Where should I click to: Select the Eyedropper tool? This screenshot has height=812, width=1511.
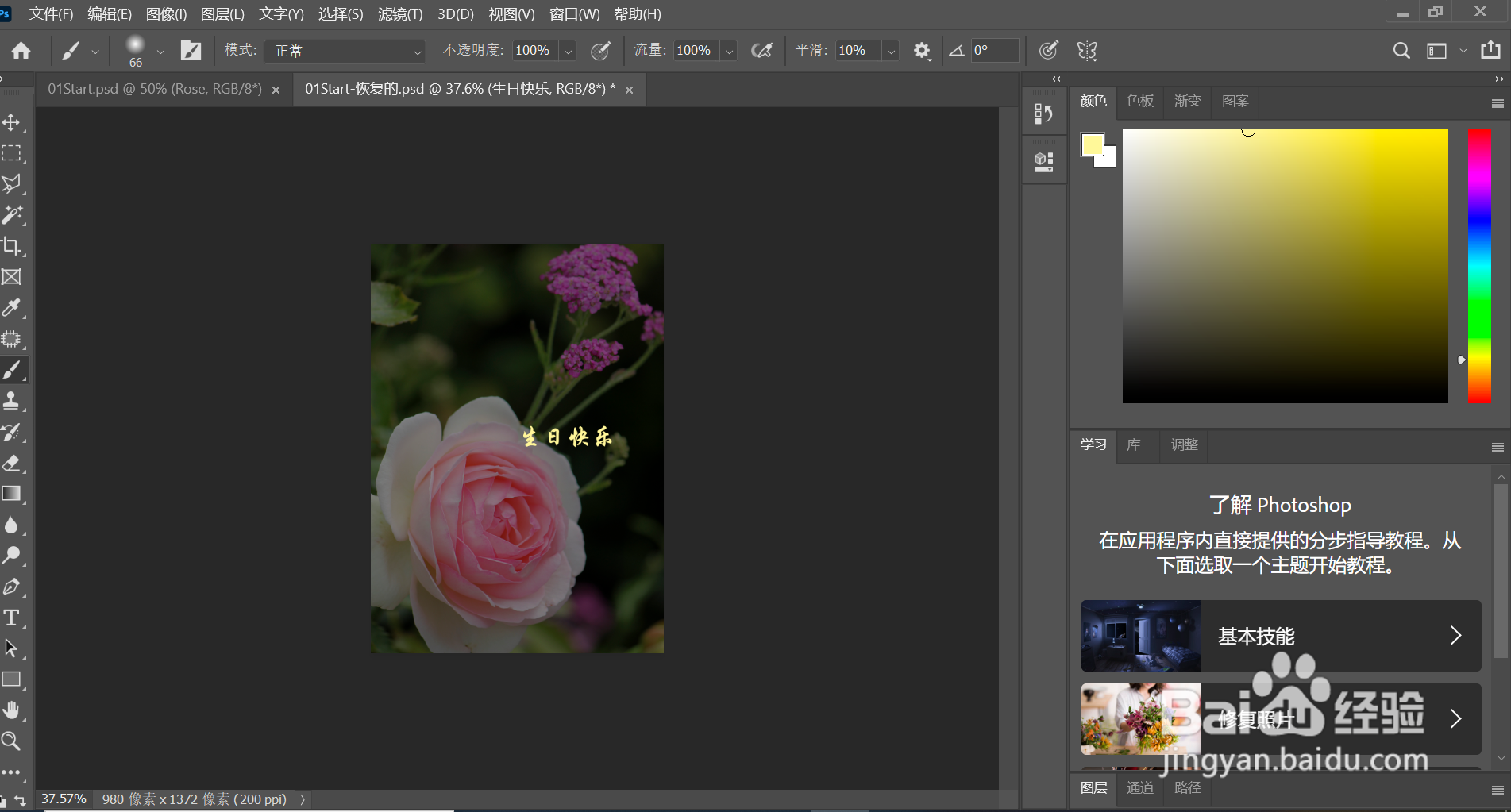(11, 308)
